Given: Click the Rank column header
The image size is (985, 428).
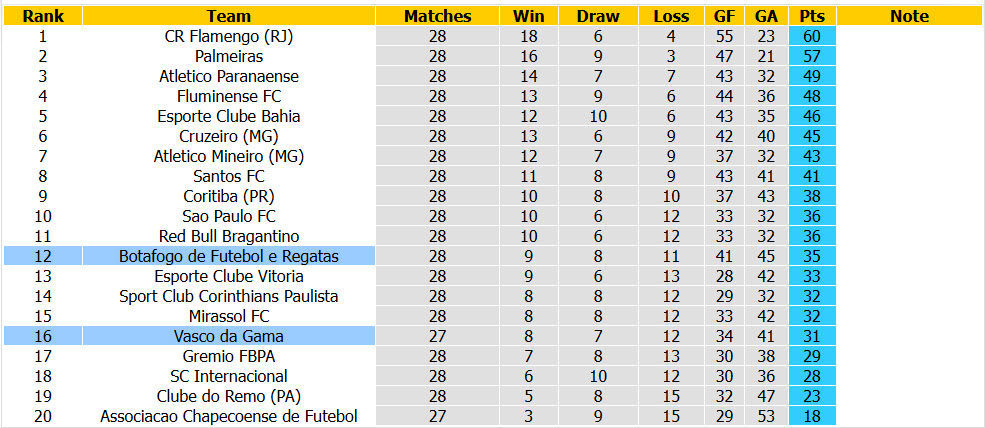Looking at the screenshot, I should coord(43,16).
